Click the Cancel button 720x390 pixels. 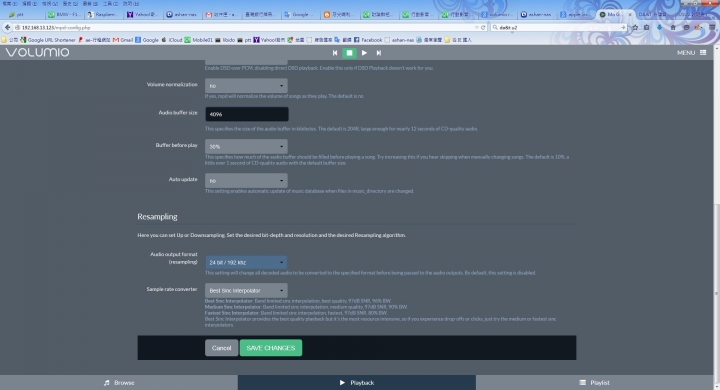[221, 348]
